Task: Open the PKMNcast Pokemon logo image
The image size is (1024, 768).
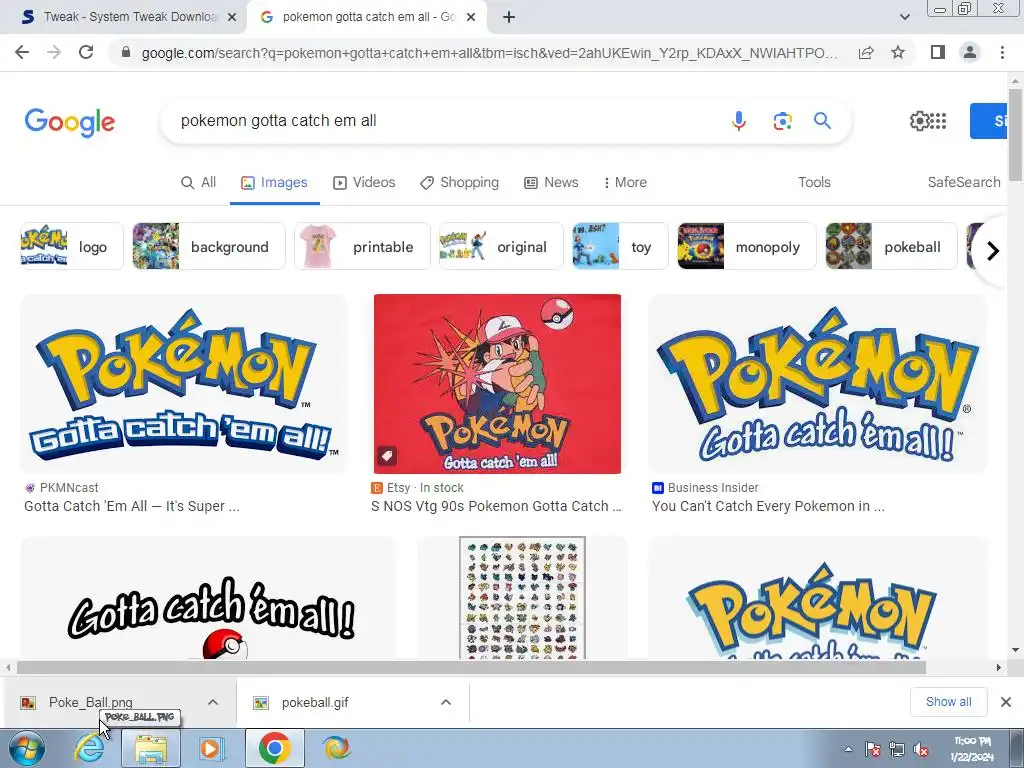Action: click(x=184, y=384)
